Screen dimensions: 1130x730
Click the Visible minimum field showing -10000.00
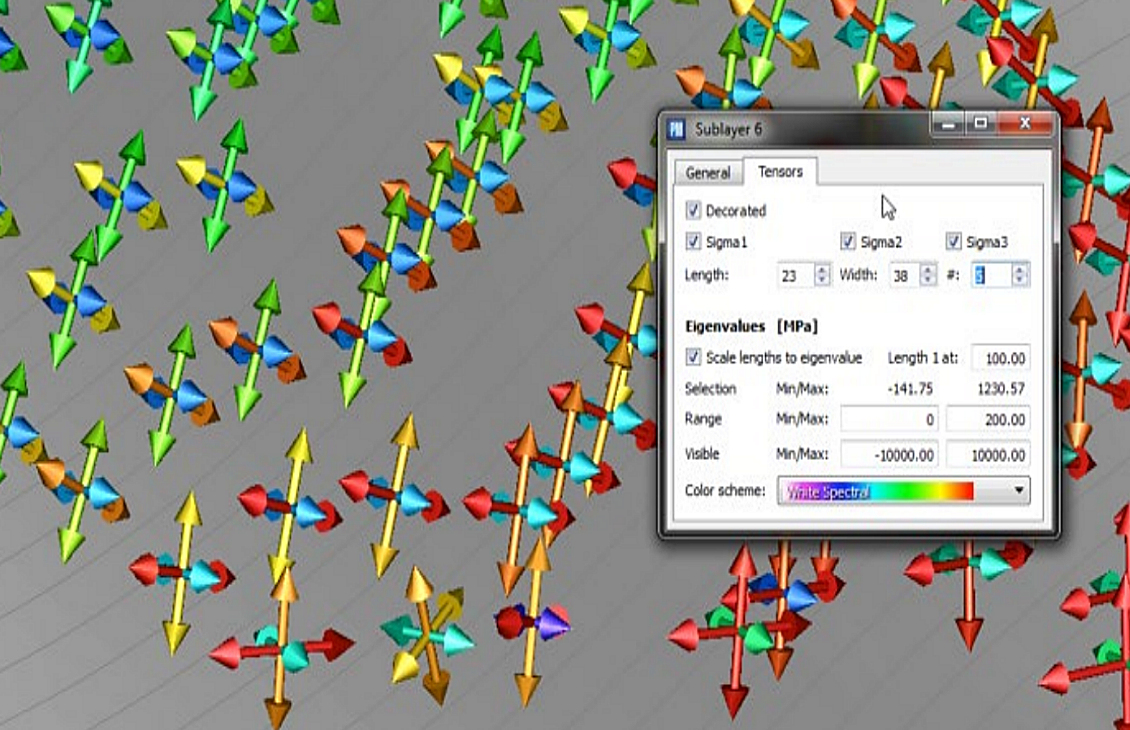[889, 455]
